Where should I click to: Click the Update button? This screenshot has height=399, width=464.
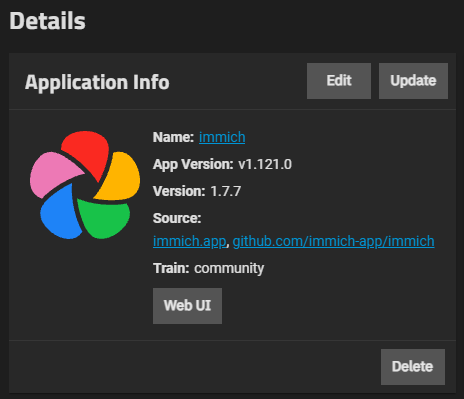pos(413,81)
